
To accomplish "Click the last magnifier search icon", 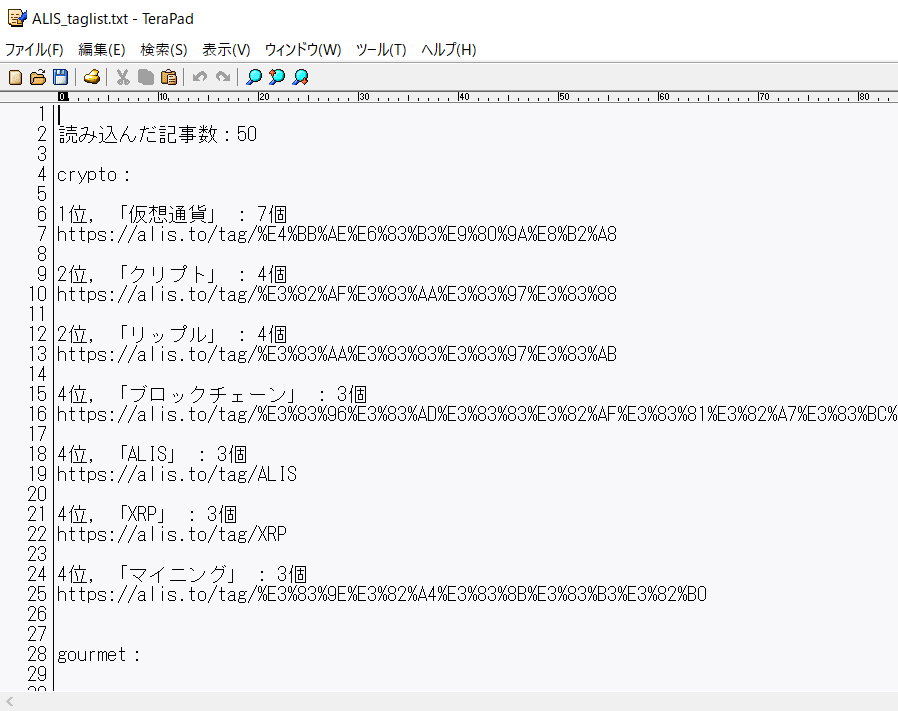I will 300,77.
